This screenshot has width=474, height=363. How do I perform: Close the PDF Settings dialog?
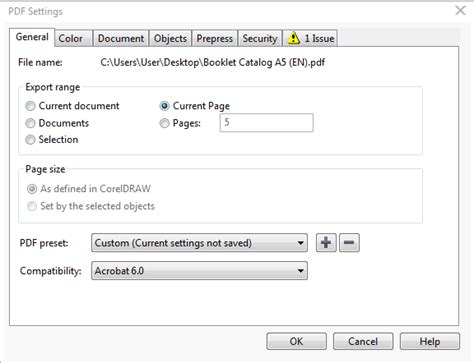(x=460, y=11)
